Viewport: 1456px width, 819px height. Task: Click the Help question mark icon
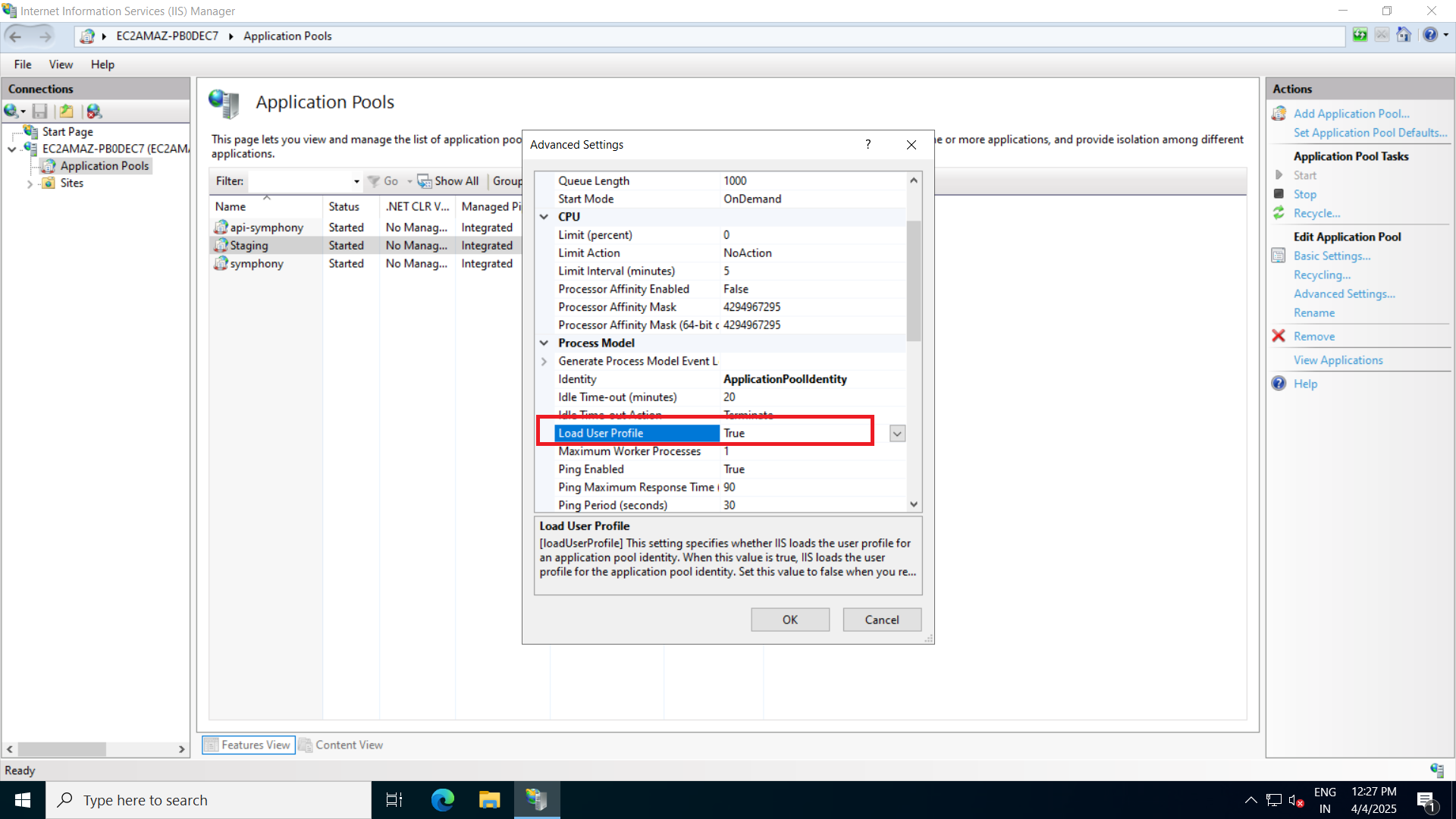pyautogui.click(x=1430, y=35)
